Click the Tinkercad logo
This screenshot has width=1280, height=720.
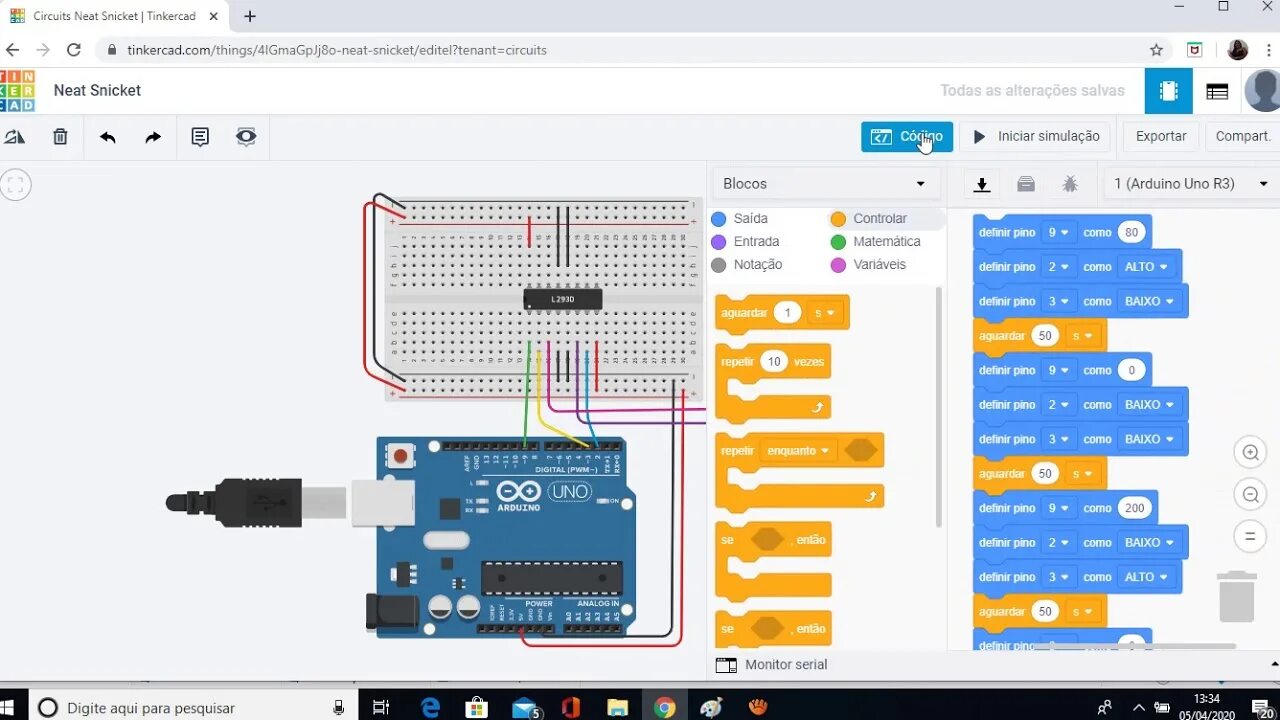(17, 90)
